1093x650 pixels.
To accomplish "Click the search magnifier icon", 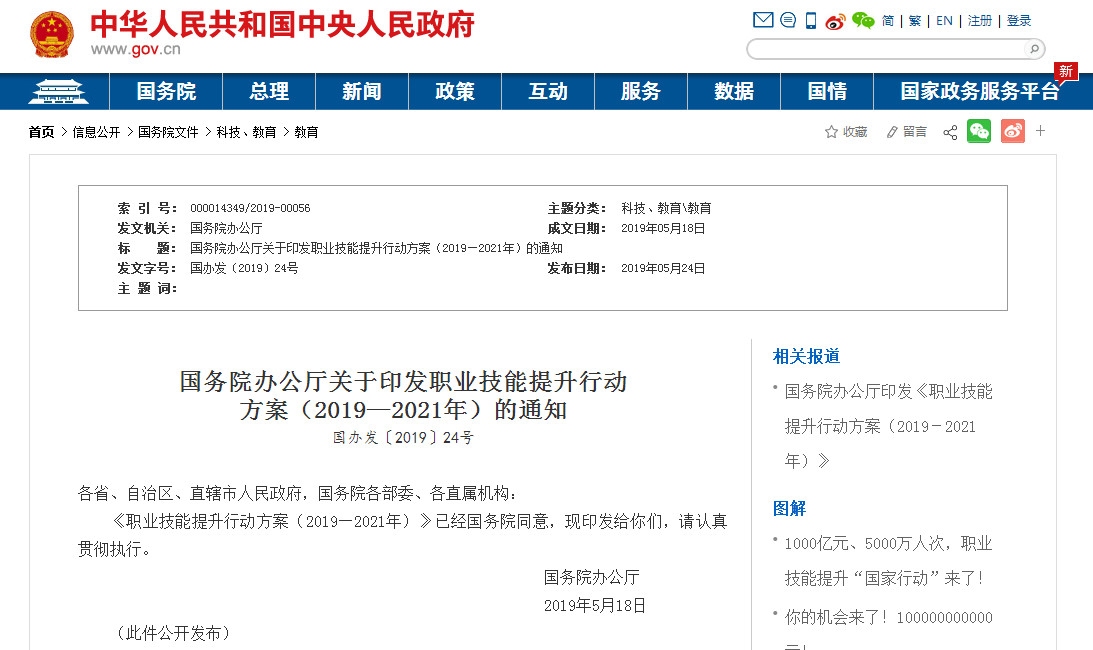I will tap(1034, 49).
